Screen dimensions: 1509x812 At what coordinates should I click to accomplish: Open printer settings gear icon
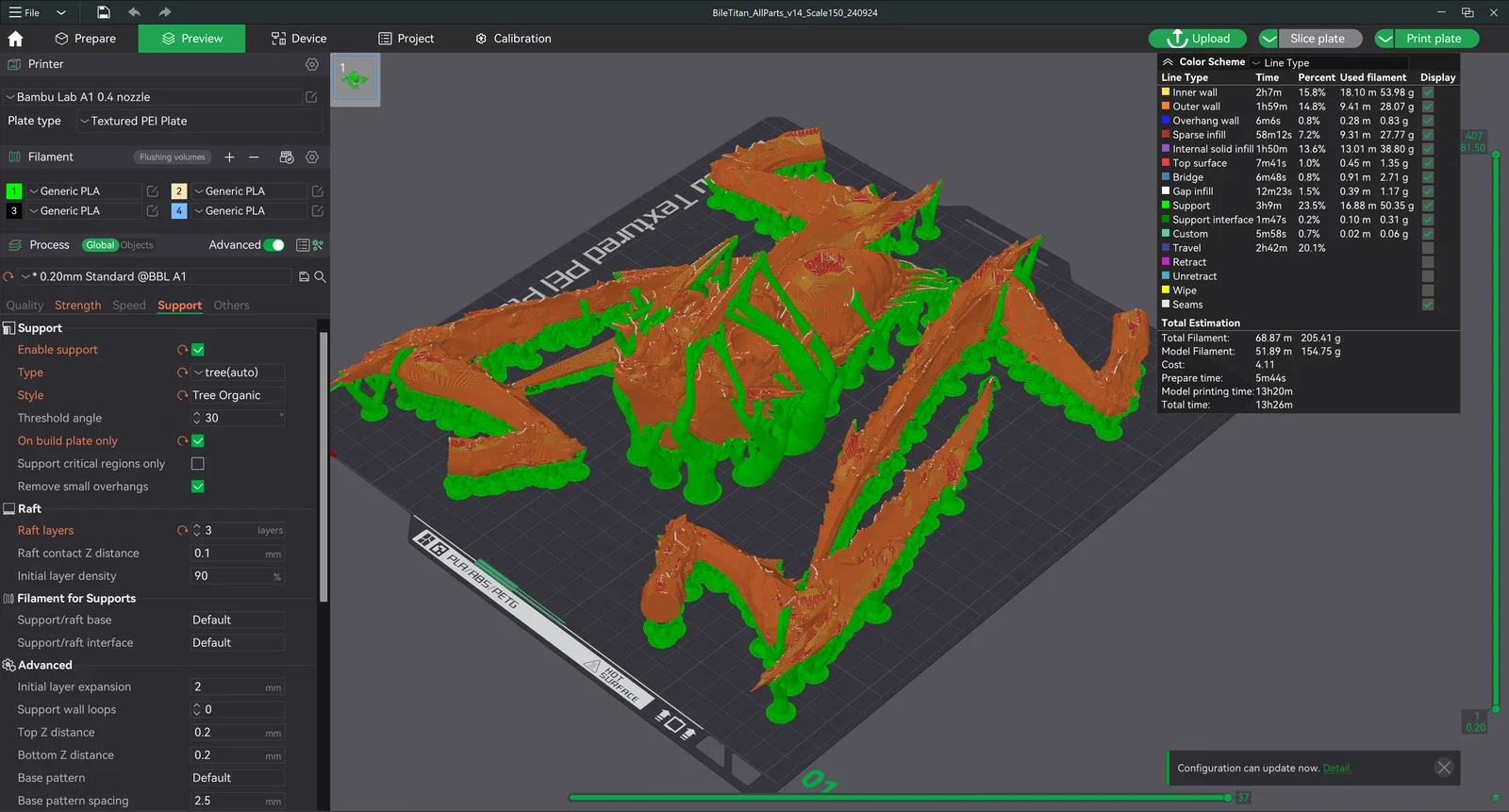point(312,64)
